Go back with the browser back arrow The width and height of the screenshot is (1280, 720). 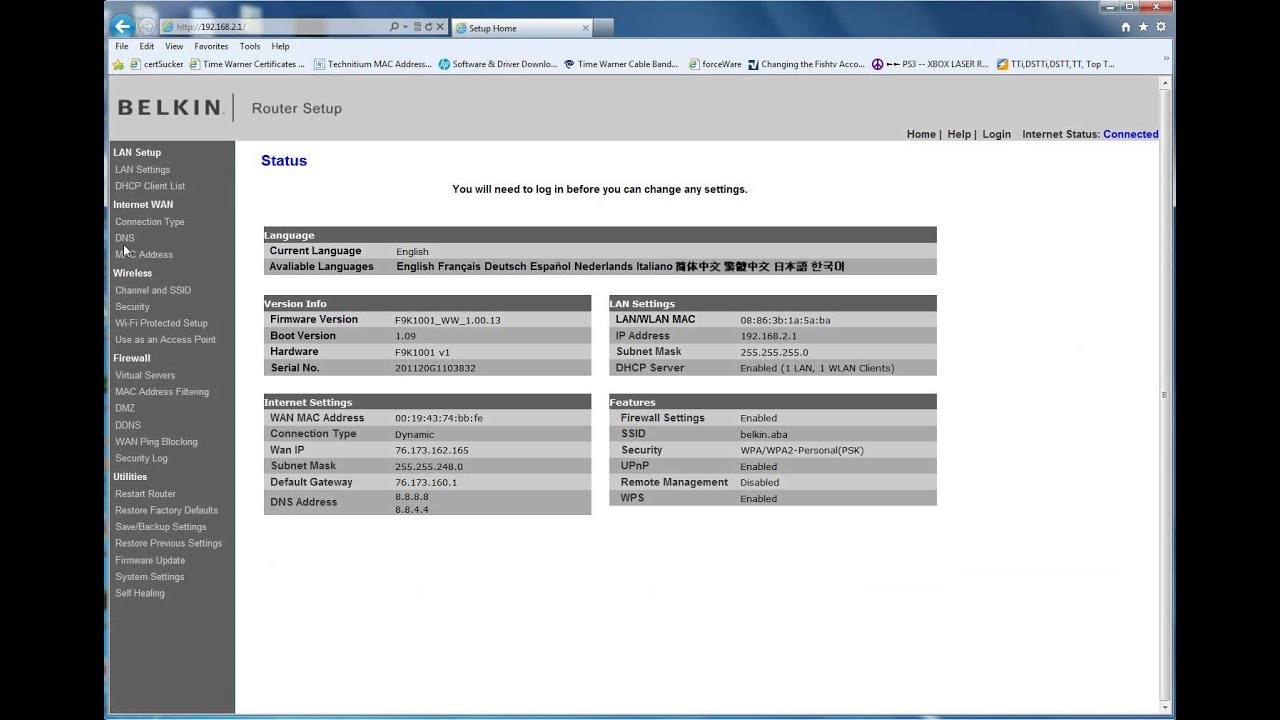(x=122, y=27)
